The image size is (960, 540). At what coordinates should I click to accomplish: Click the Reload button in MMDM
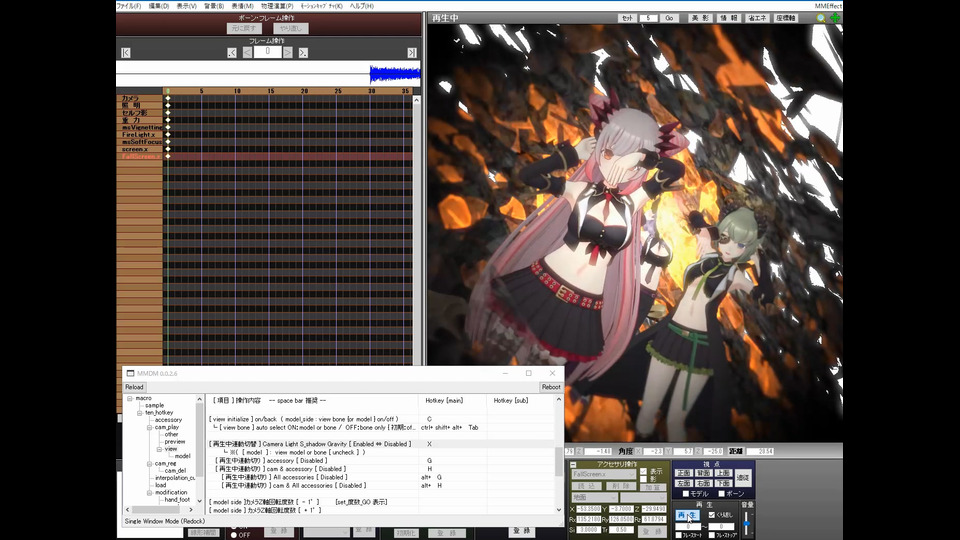134,387
